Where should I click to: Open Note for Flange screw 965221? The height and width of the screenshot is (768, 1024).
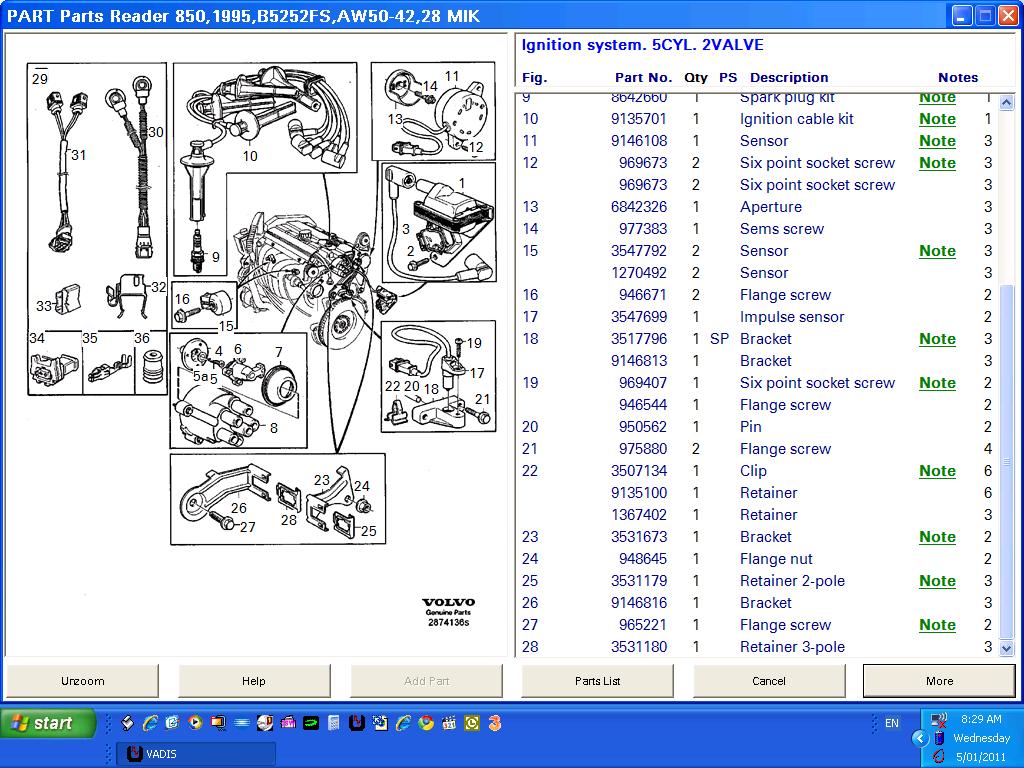tap(937, 625)
